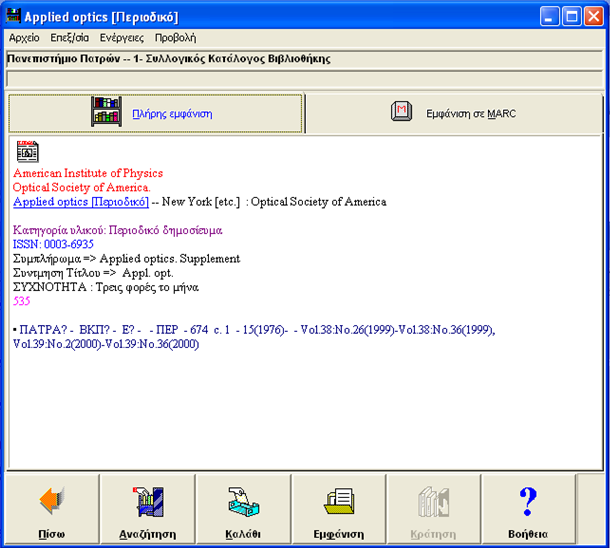The image size is (610, 548).
Task: Open the Αρχείο menu
Action: tap(24, 38)
